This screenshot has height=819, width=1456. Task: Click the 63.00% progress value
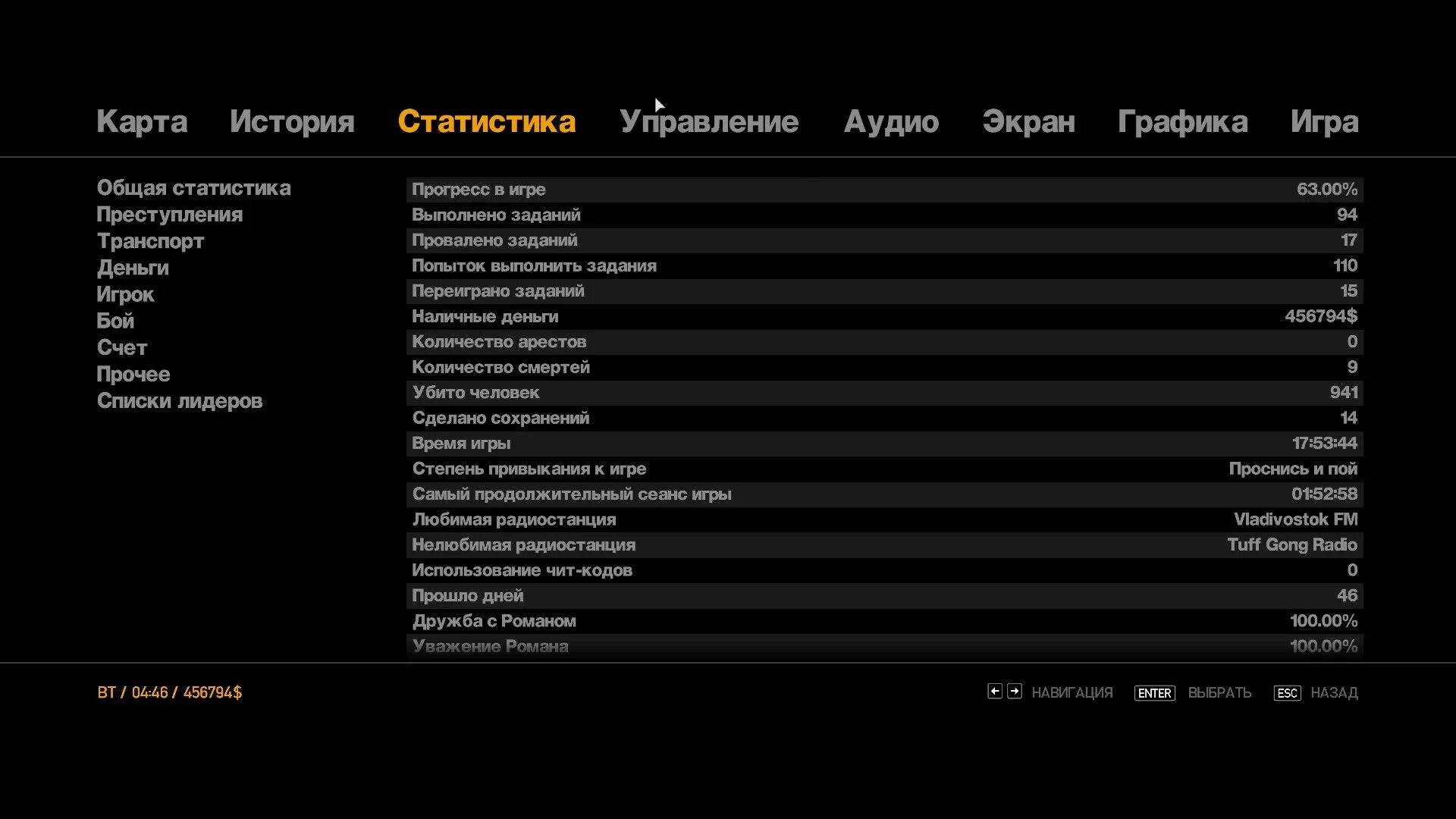(1327, 190)
